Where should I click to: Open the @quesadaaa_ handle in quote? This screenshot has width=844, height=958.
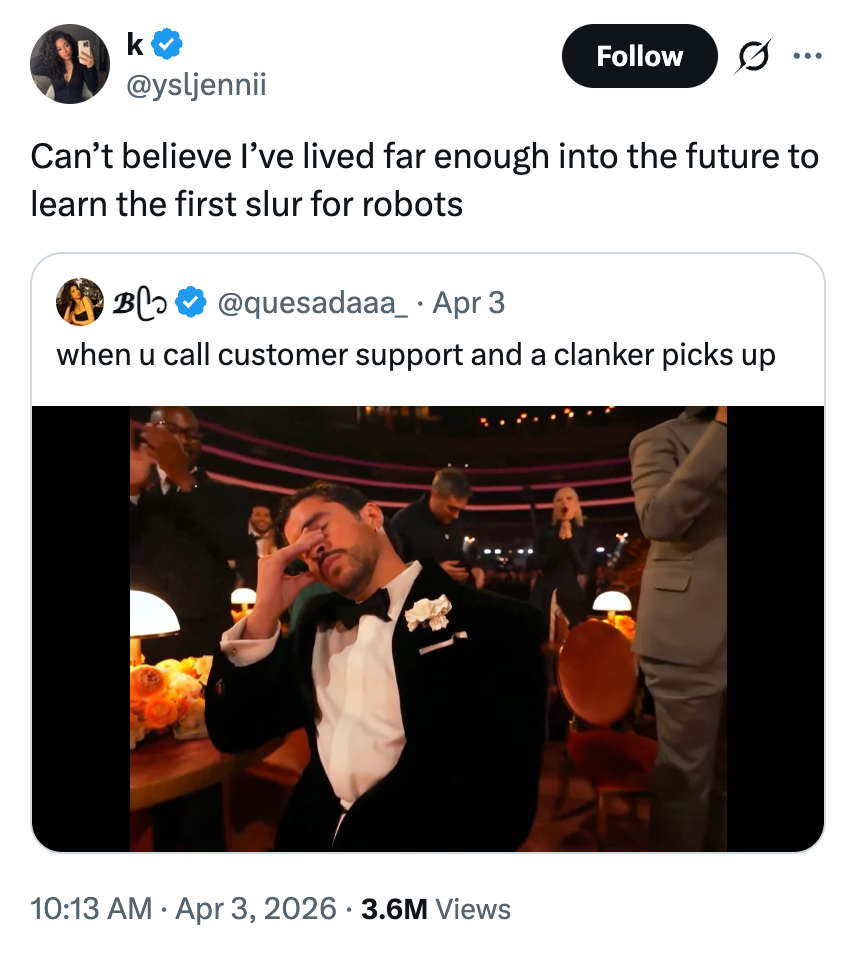pyautogui.click(x=311, y=301)
